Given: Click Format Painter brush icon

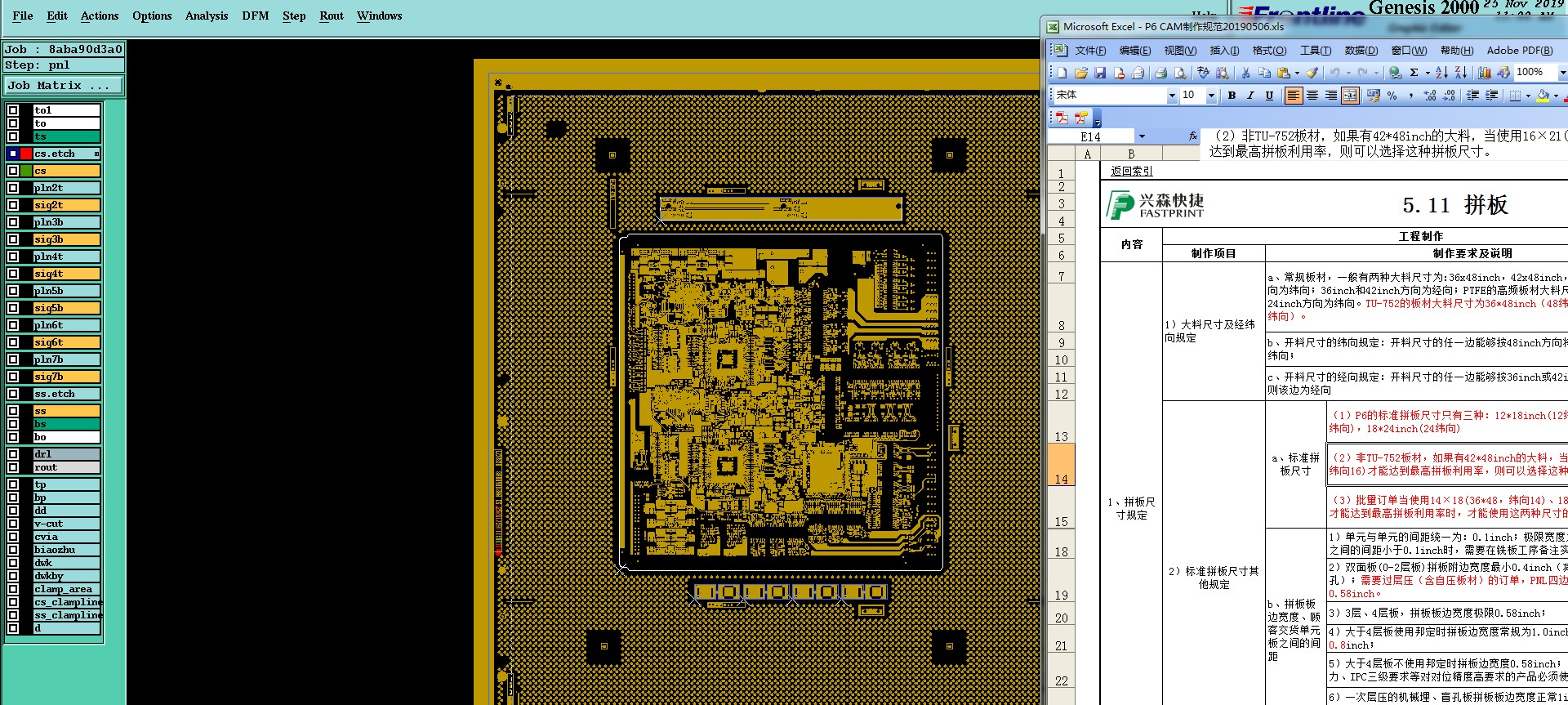Looking at the screenshot, I should tap(1312, 73).
